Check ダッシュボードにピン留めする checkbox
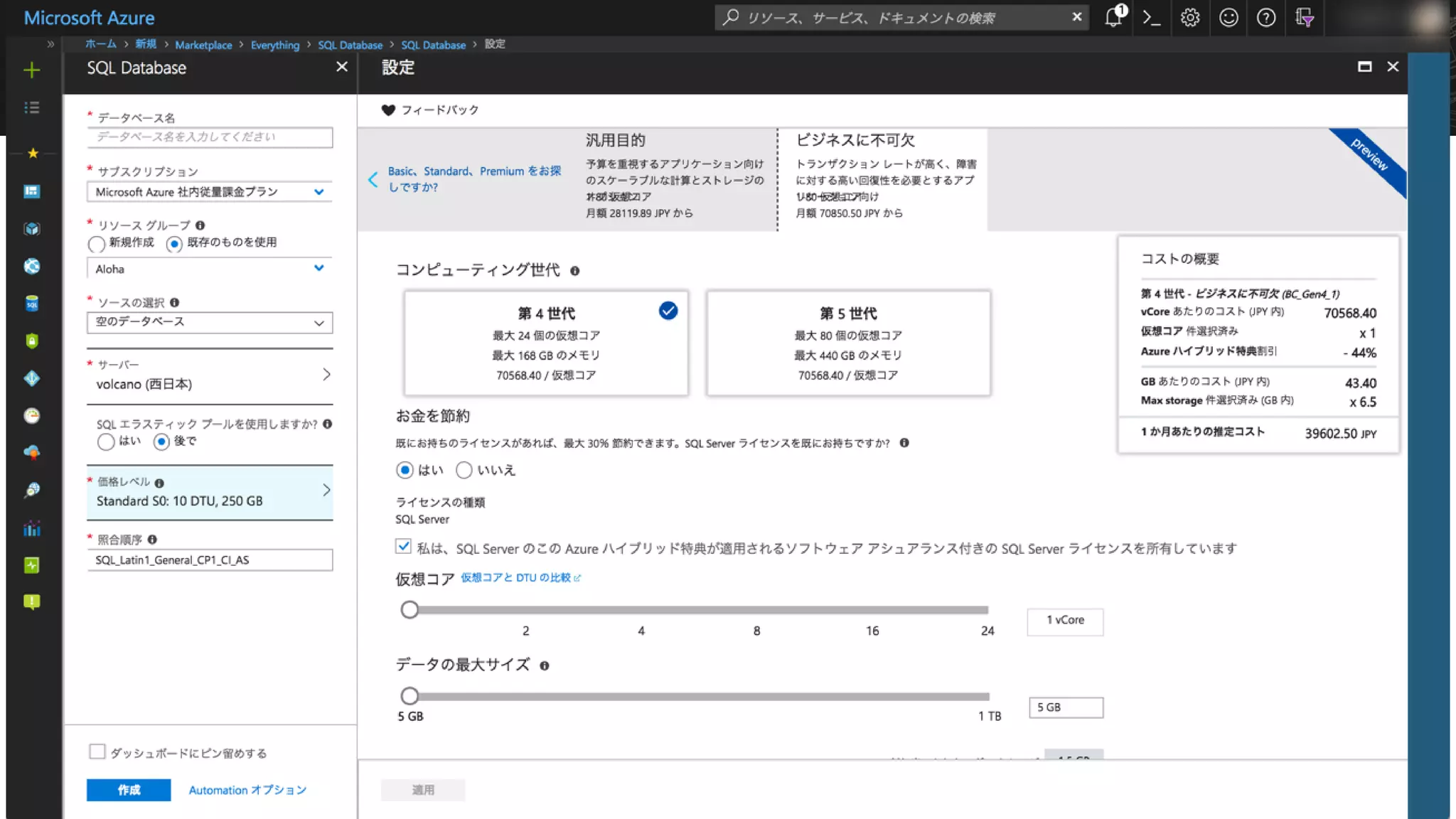The image size is (1456, 819). 97,752
